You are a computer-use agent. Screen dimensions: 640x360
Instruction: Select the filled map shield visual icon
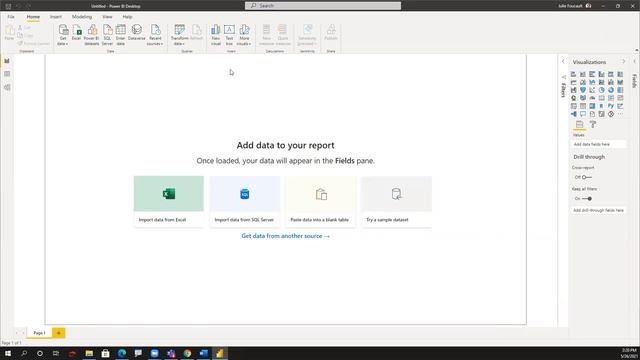tap(583, 90)
